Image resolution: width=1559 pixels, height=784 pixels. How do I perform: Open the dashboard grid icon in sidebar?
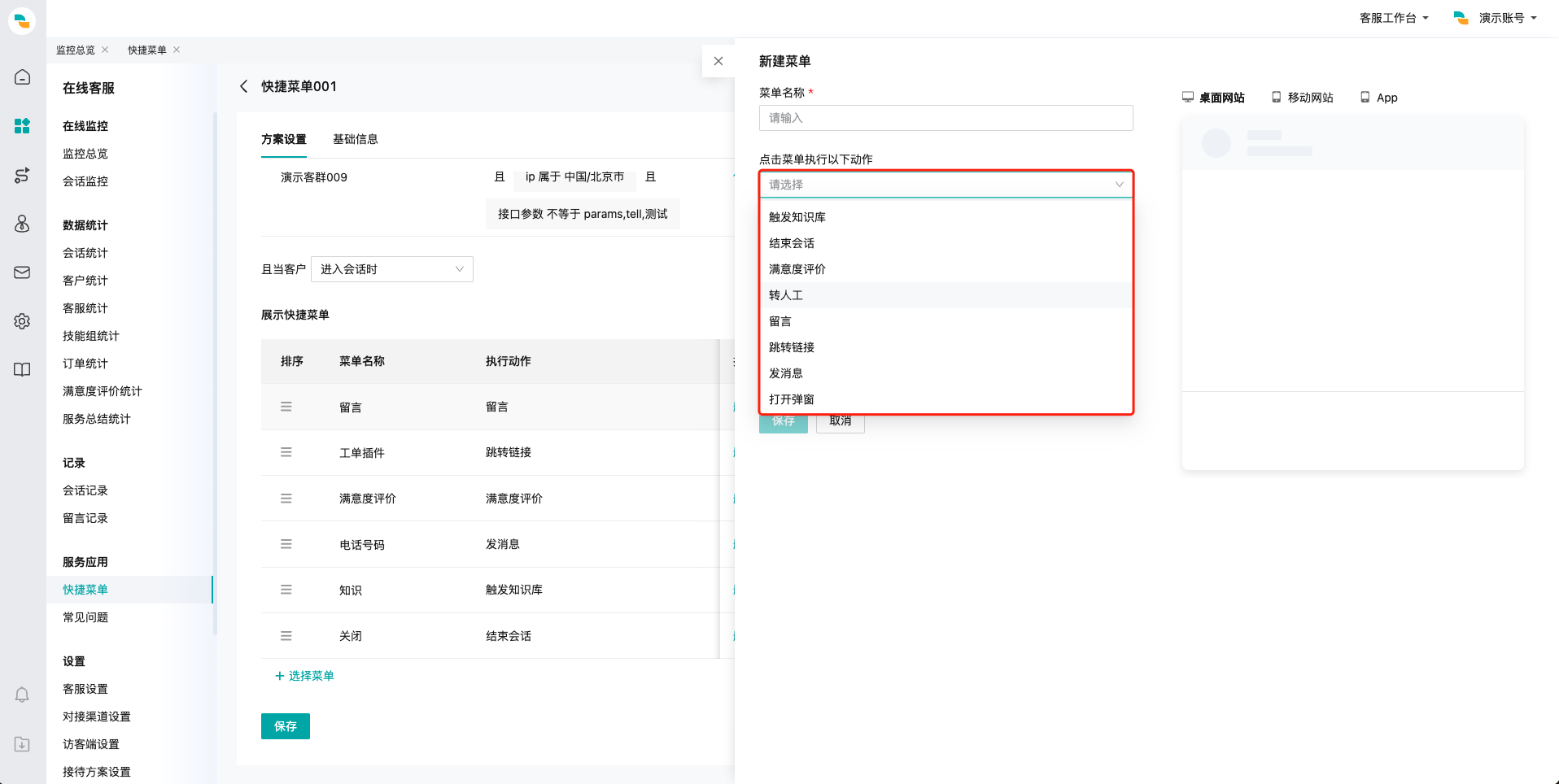[x=22, y=125]
